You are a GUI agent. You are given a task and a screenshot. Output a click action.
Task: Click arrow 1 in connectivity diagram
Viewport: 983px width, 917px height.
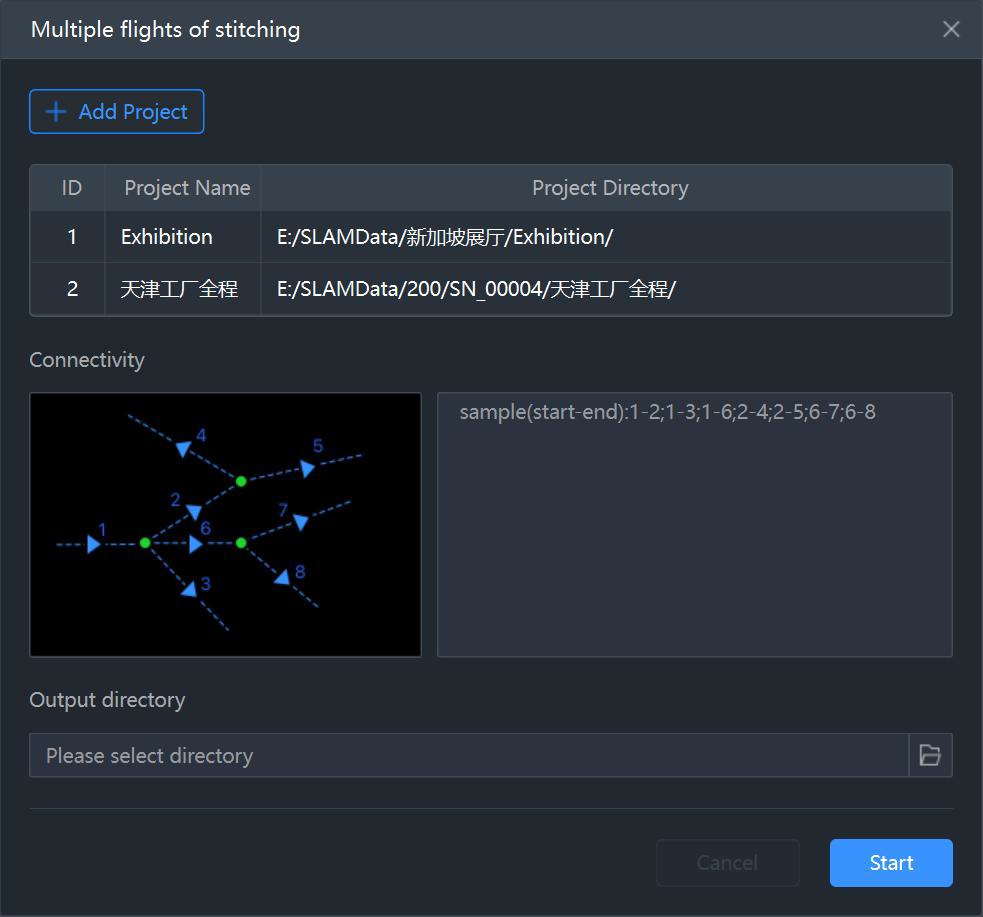pos(94,543)
